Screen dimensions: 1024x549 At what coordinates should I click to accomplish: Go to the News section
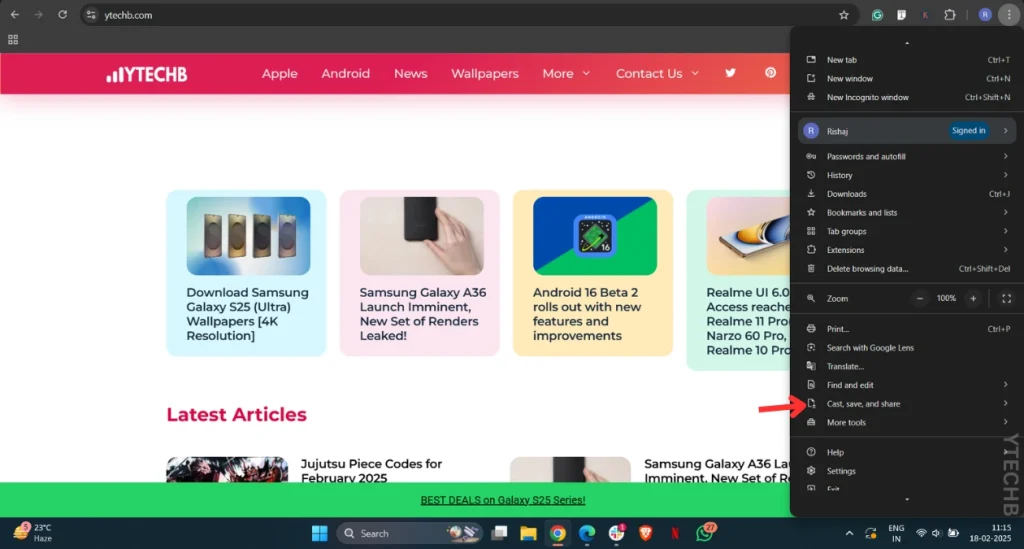tap(410, 74)
